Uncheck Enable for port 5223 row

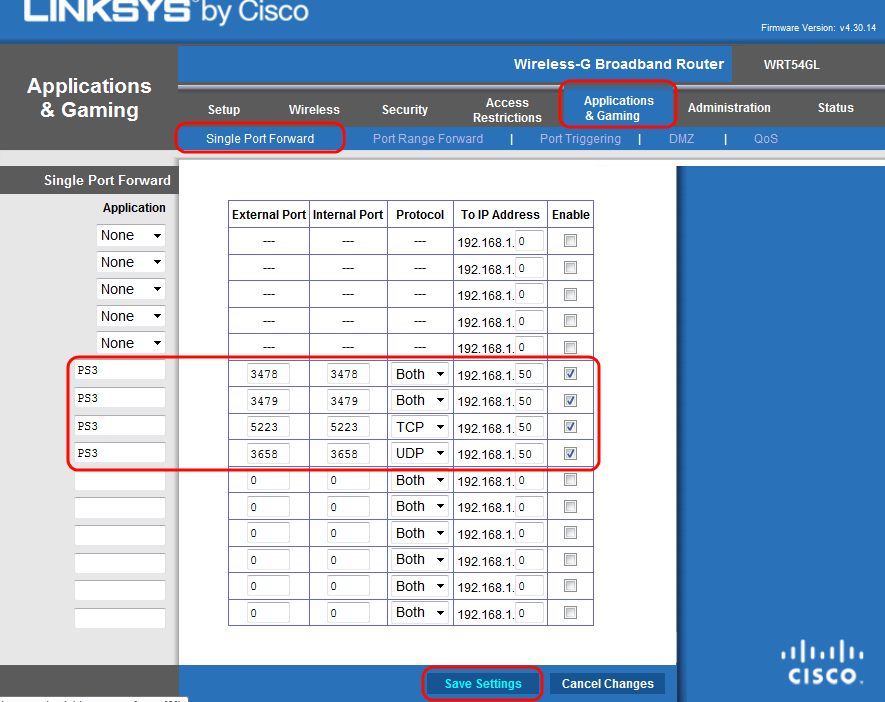[x=570, y=427]
